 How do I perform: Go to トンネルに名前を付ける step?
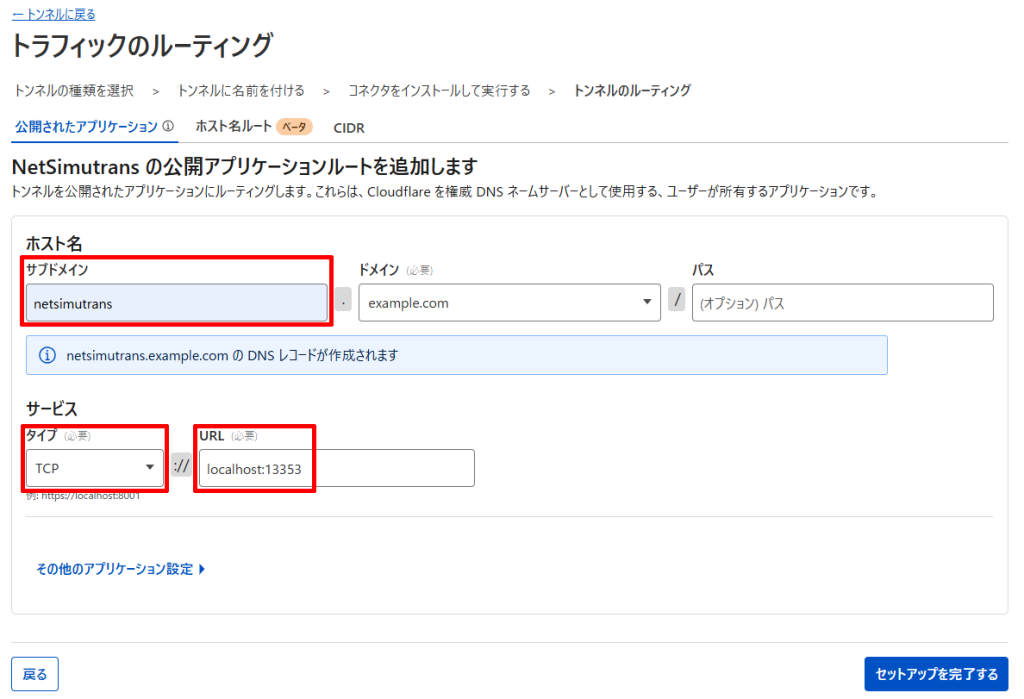[x=241, y=91]
